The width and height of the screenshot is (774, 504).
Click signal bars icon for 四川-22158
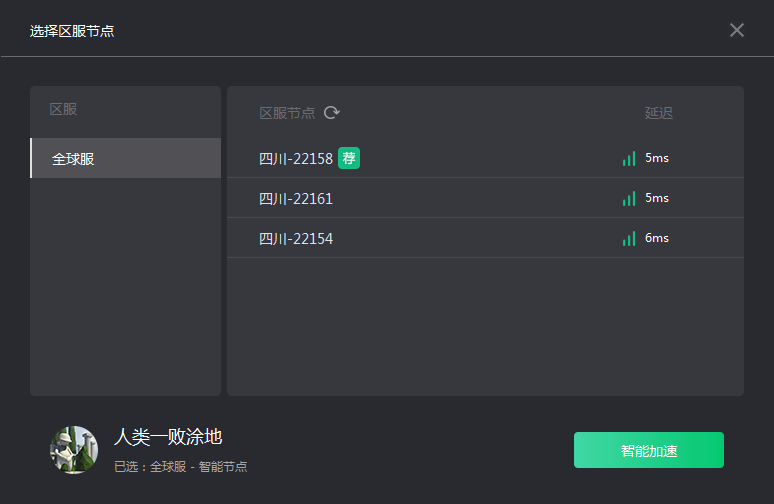(629, 158)
